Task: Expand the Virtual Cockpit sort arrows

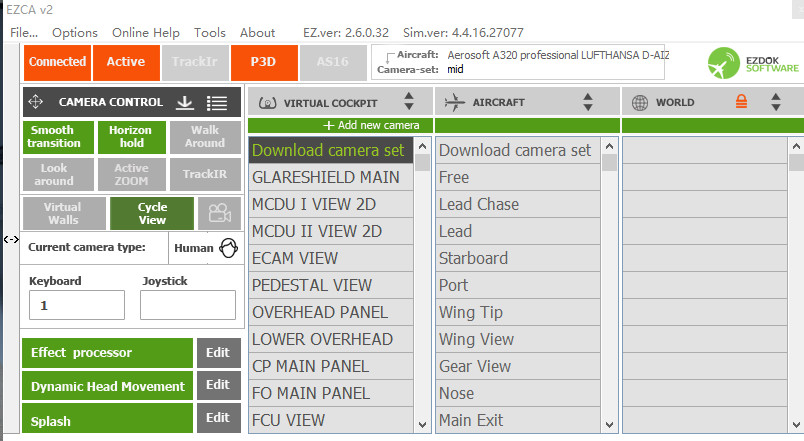Action: point(408,102)
